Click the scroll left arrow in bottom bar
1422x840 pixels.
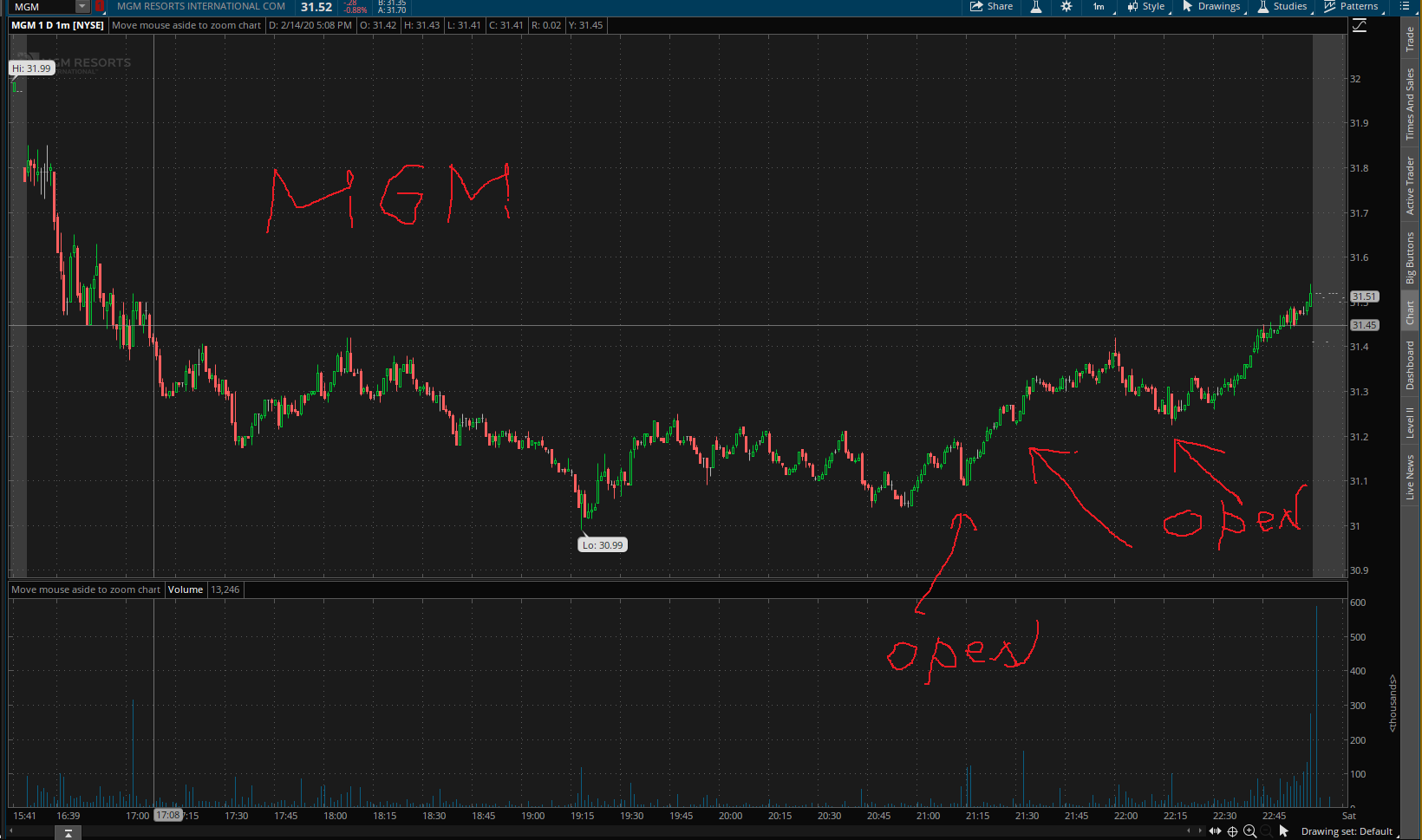pyautogui.click(x=1189, y=831)
